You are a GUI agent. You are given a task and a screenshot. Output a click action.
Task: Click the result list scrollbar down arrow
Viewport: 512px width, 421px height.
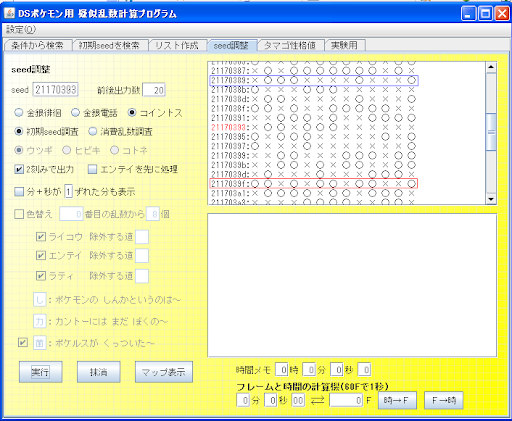(491, 199)
